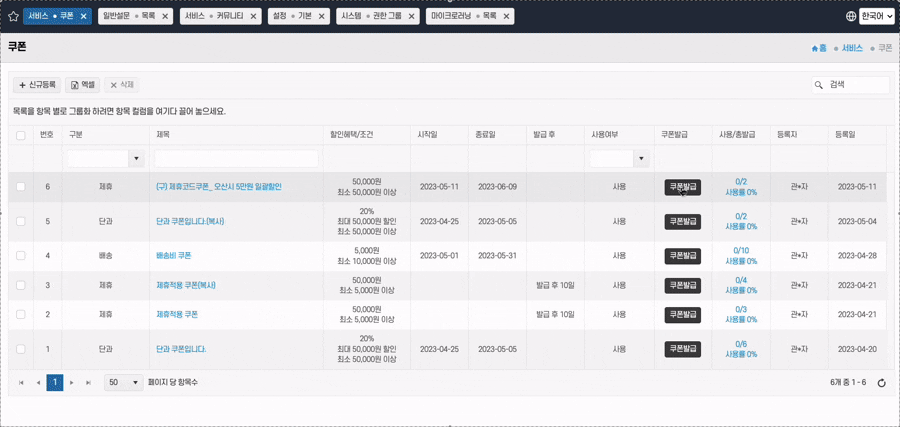Open the 사용여부 filter dropdown
Screen dimensions: 900x427
point(641,159)
